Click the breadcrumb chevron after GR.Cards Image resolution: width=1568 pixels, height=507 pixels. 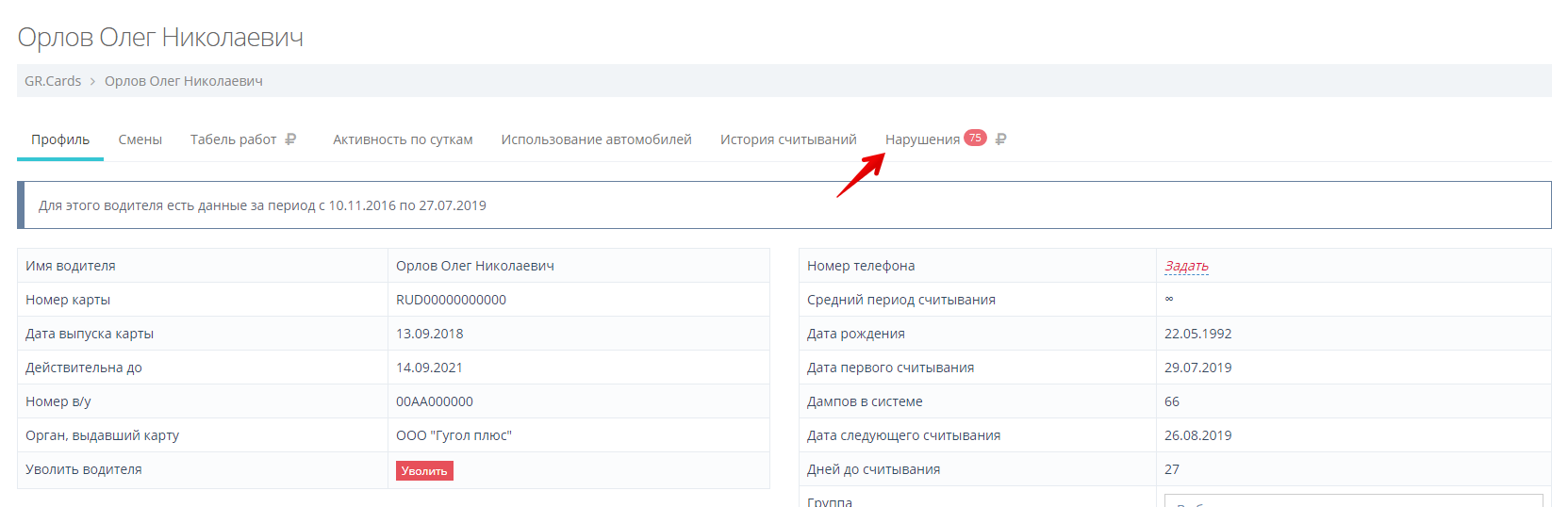click(92, 81)
